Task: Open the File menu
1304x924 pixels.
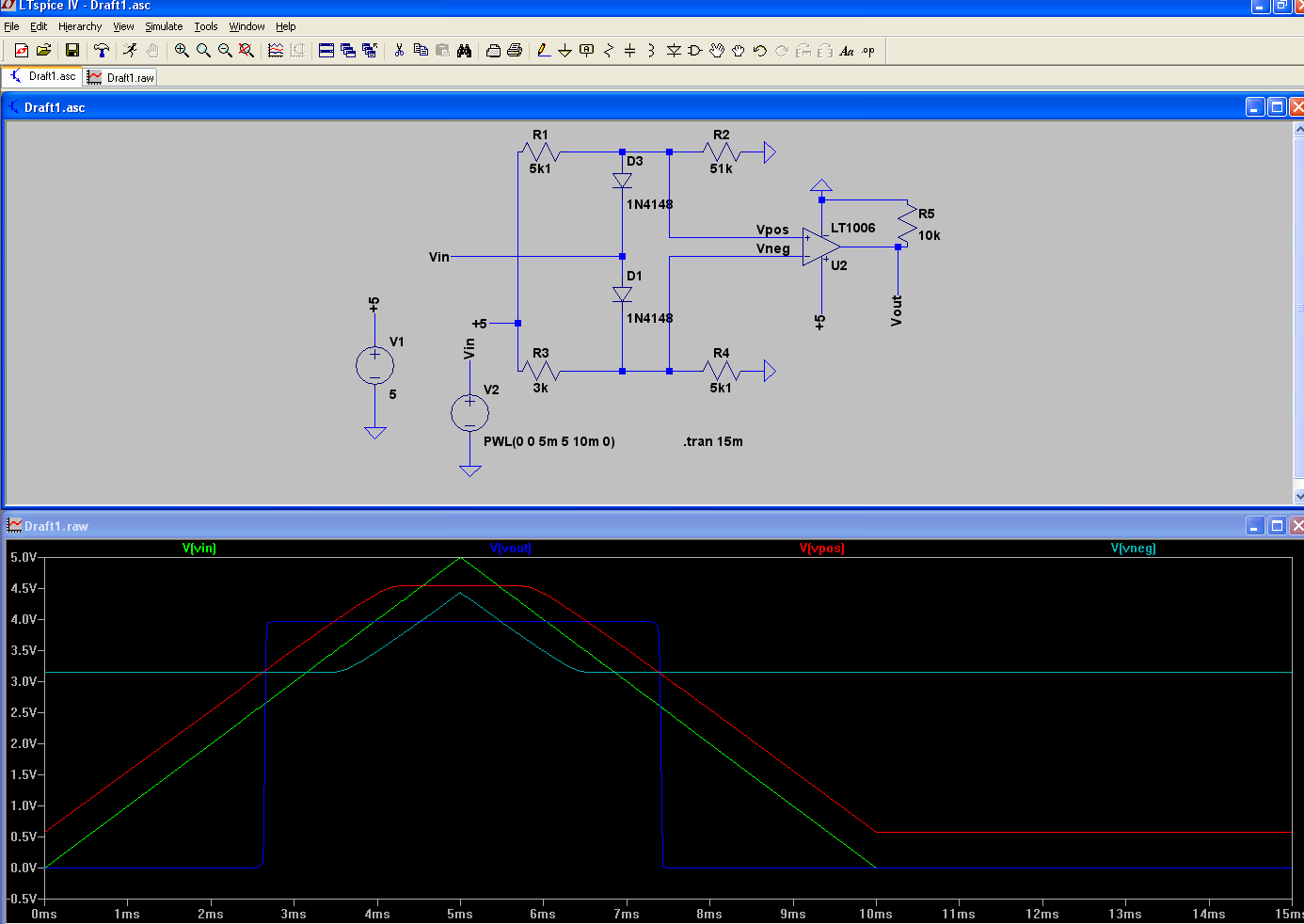Action: tap(11, 26)
